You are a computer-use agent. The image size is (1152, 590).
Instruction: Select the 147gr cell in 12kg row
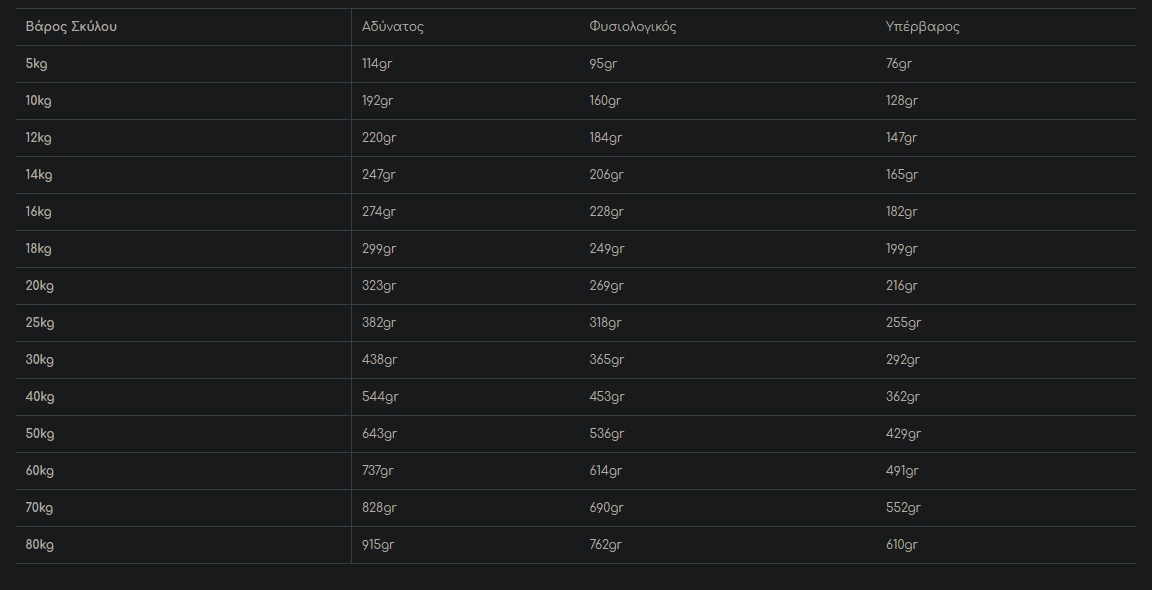pyautogui.click(x=901, y=138)
